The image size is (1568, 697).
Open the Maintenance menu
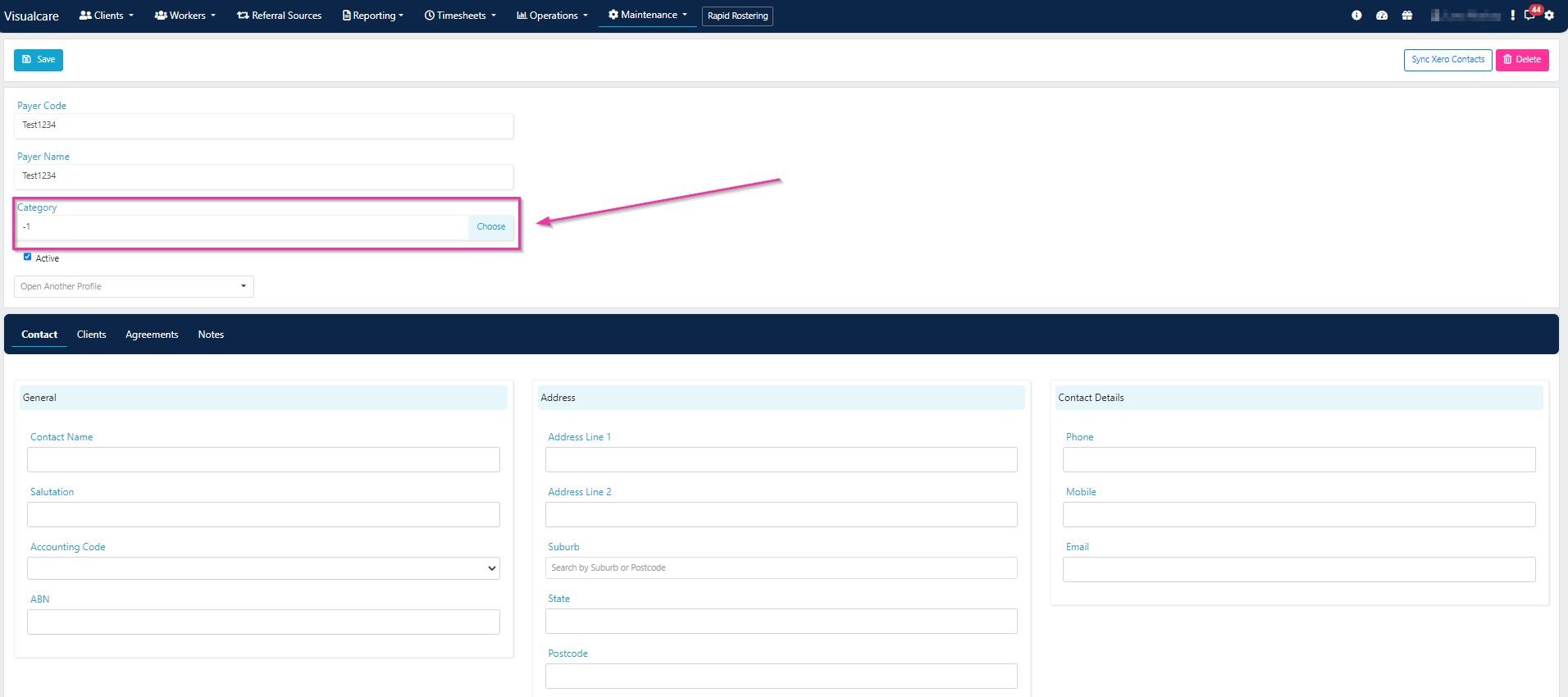tap(648, 15)
